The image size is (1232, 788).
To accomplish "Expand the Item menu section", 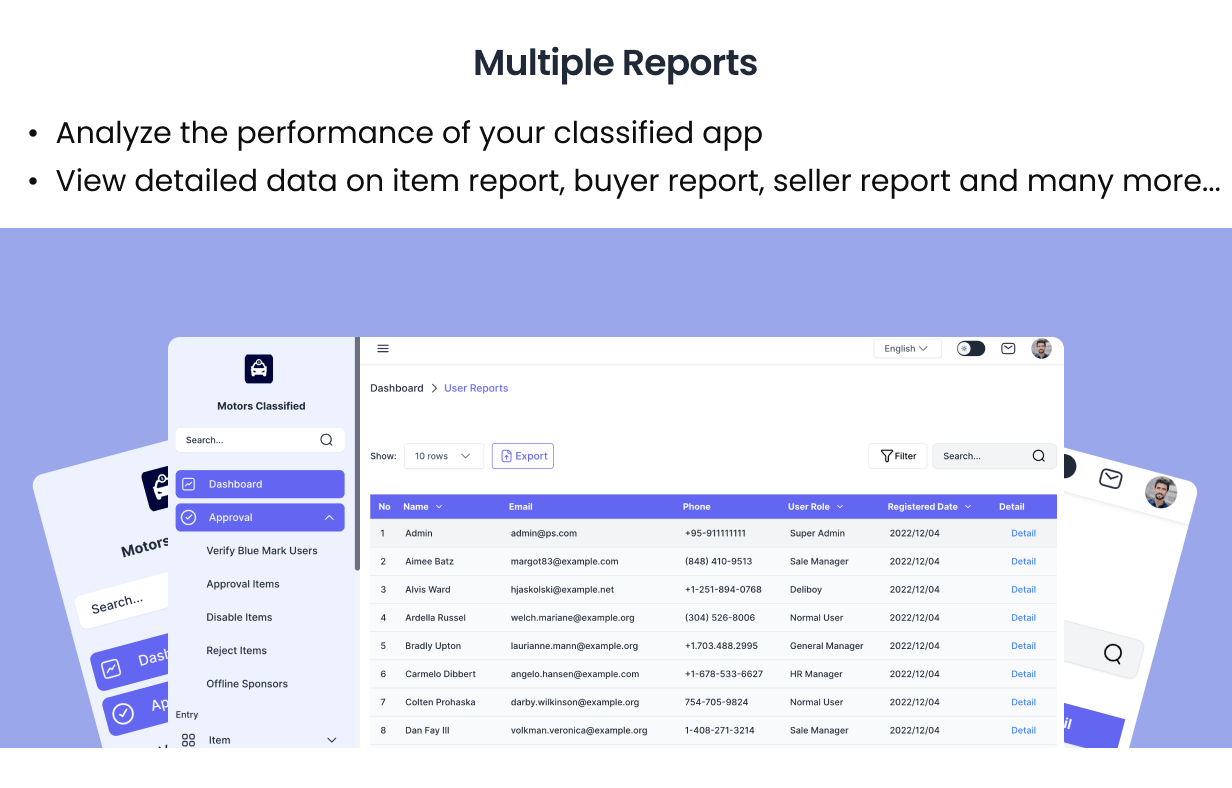I will [x=332, y=740].
